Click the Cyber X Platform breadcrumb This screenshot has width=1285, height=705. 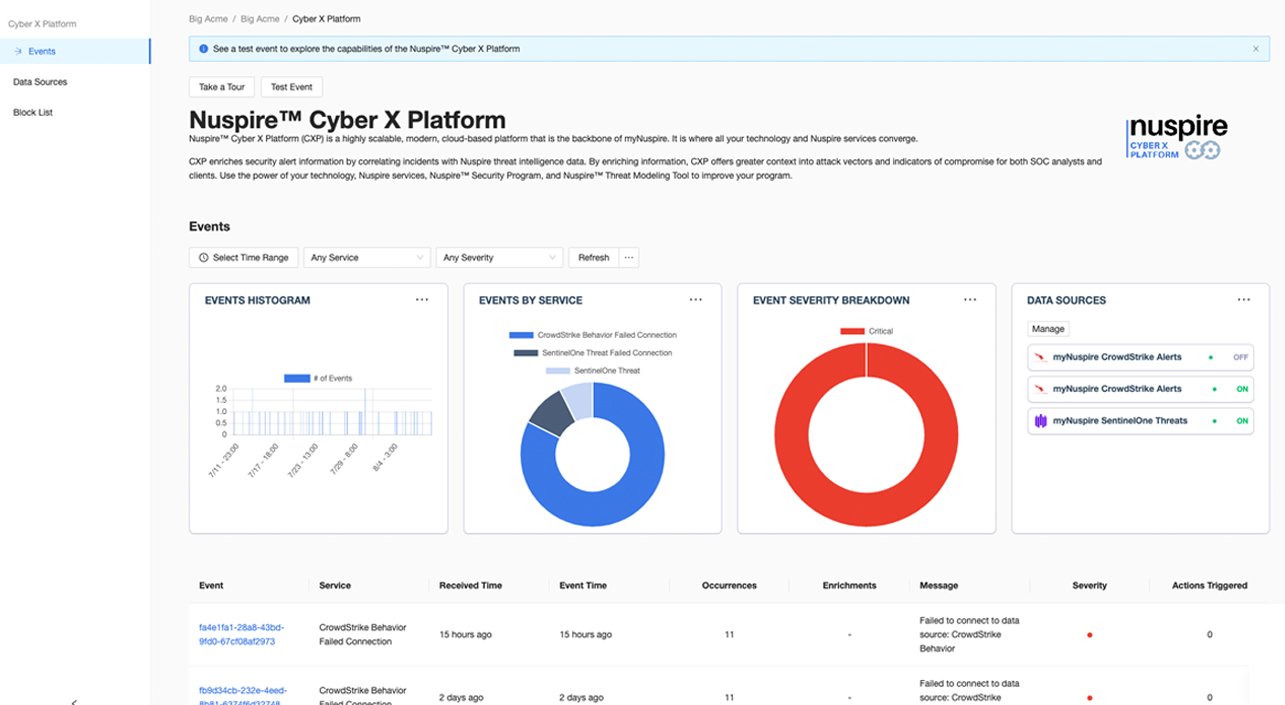[x=326, y=19]
